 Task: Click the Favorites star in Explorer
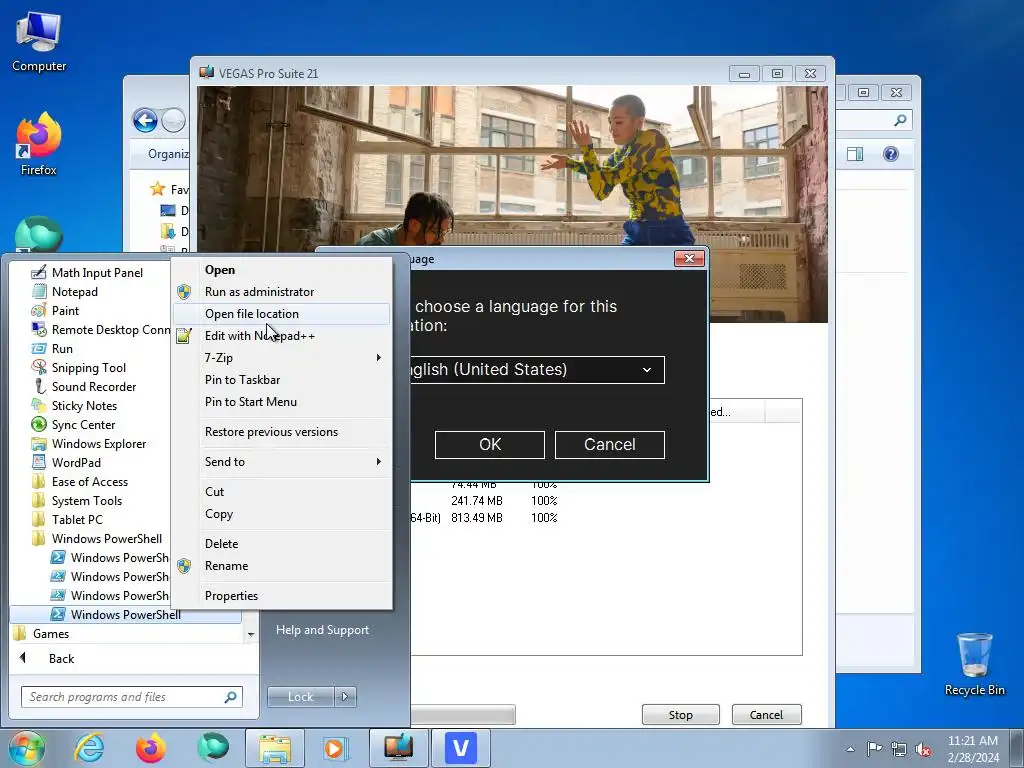[x=157, y=189]
